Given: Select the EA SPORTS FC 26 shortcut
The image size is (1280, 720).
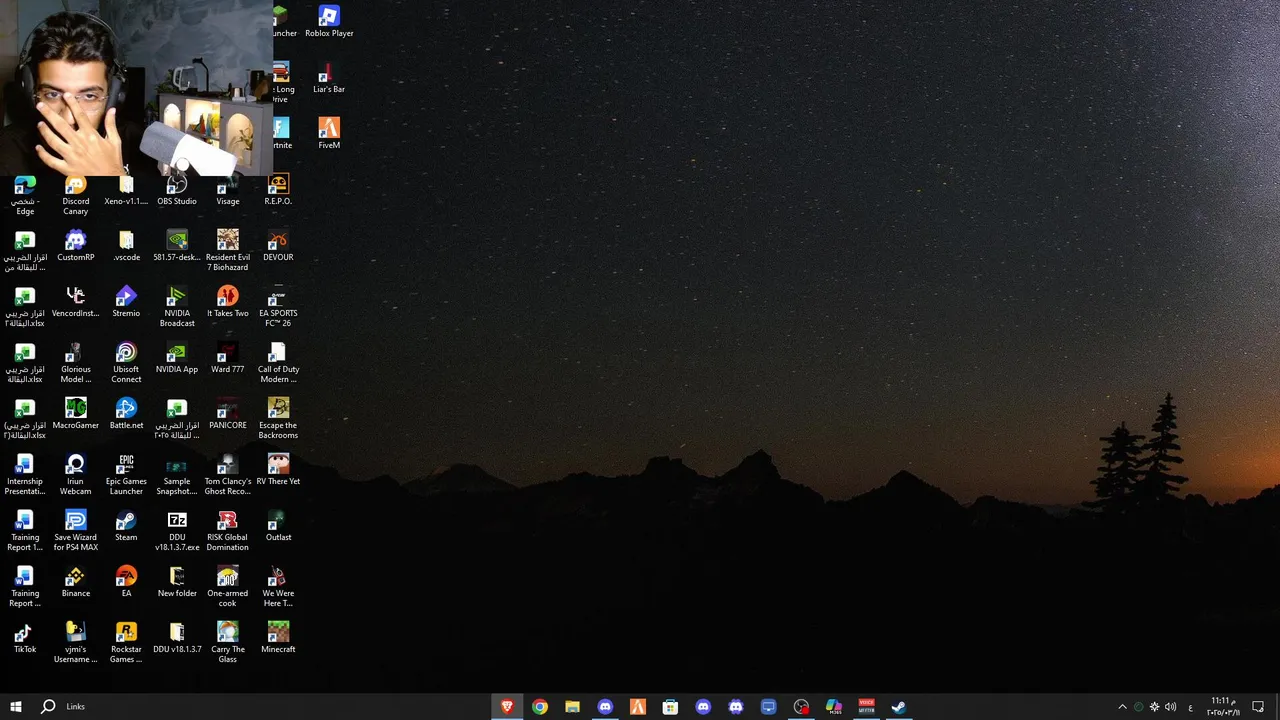Looking at the screenshot, I should (x=278, y=307).
